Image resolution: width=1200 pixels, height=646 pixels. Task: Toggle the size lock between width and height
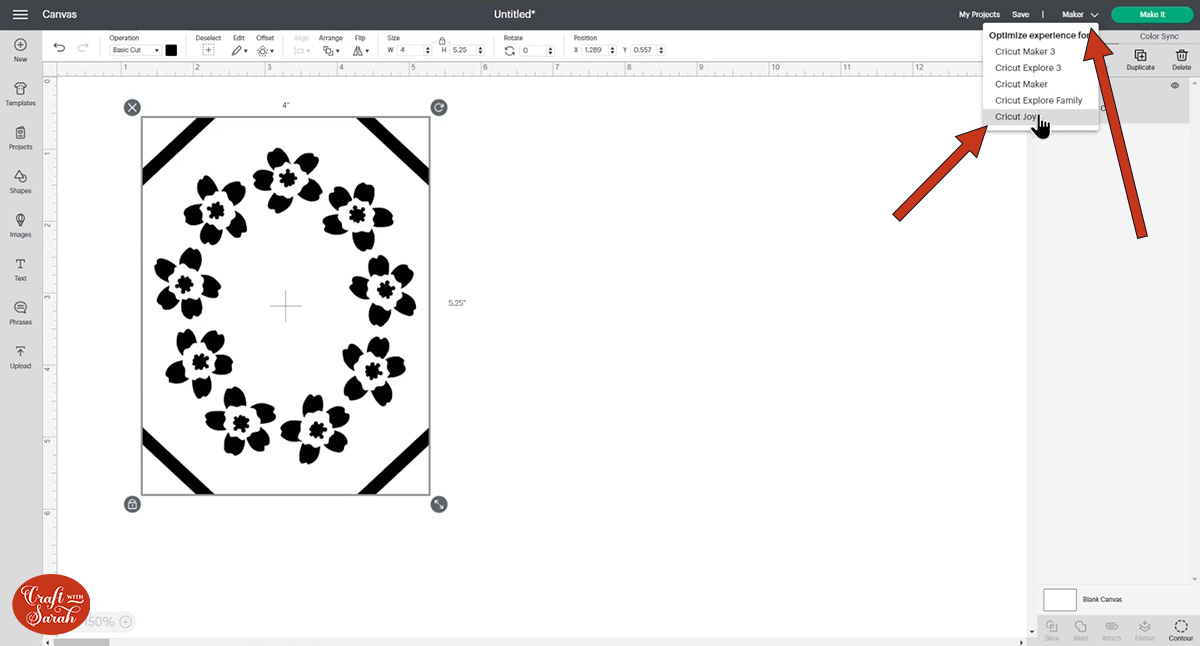[442, 42]
